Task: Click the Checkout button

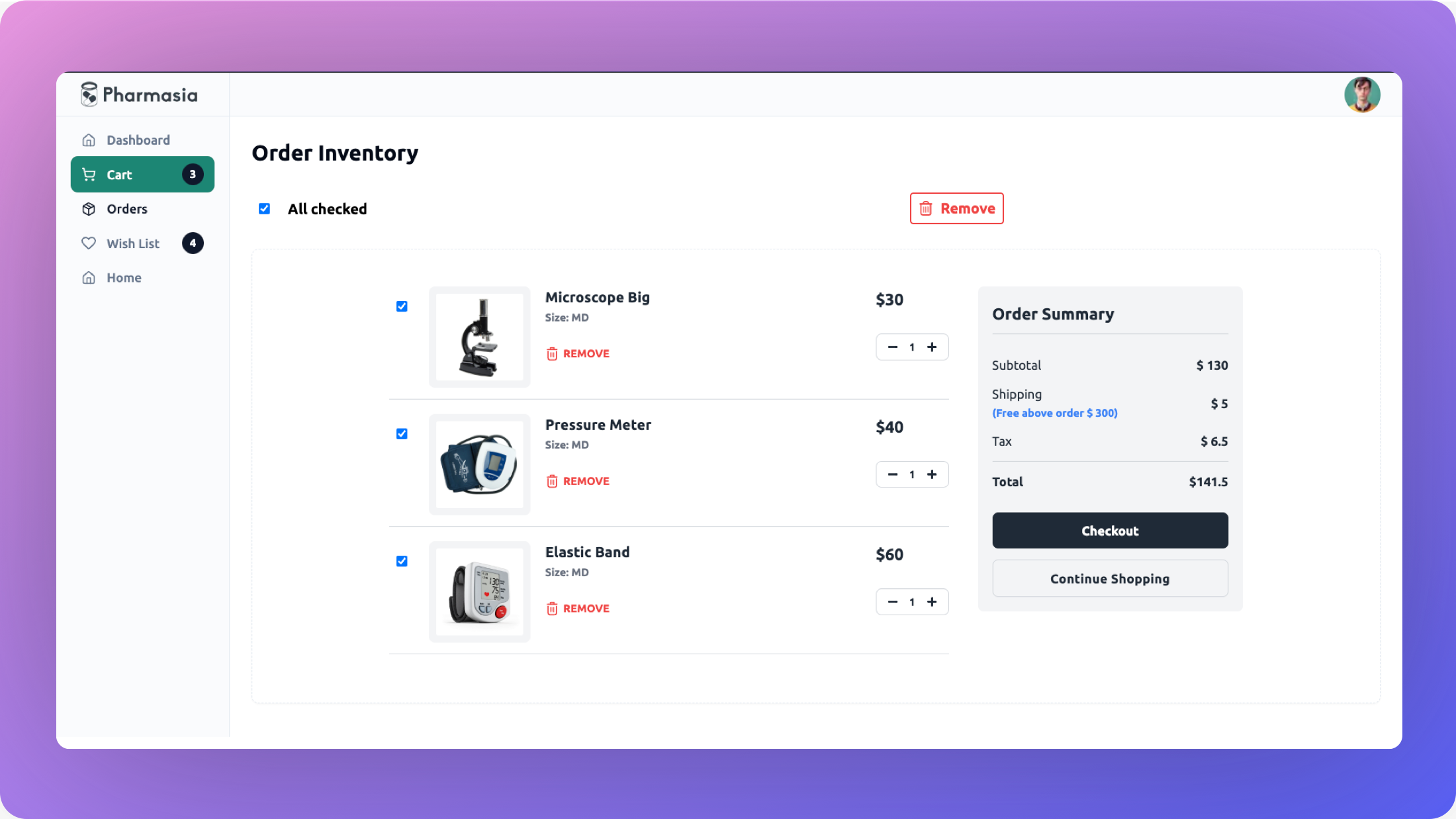Action: [x=1110, y=530]
